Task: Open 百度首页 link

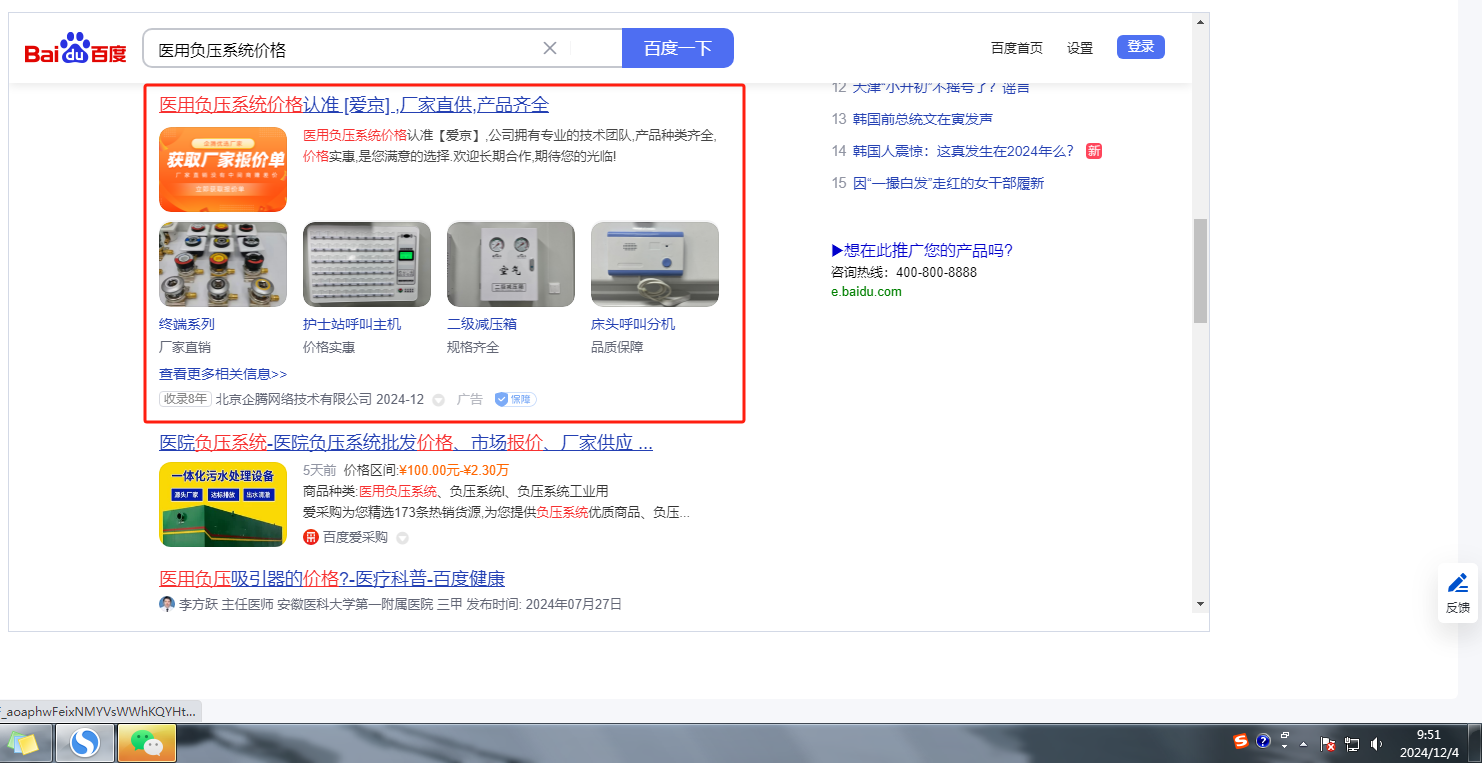Action: click(1017, 48)
